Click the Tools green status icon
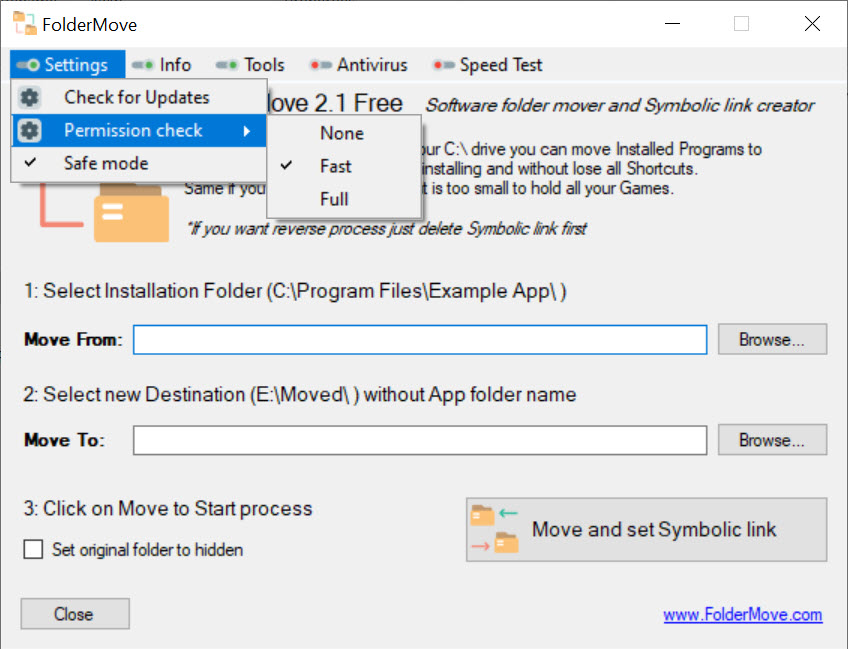This screenshot has height=649, width=848. tap(227, 65)
